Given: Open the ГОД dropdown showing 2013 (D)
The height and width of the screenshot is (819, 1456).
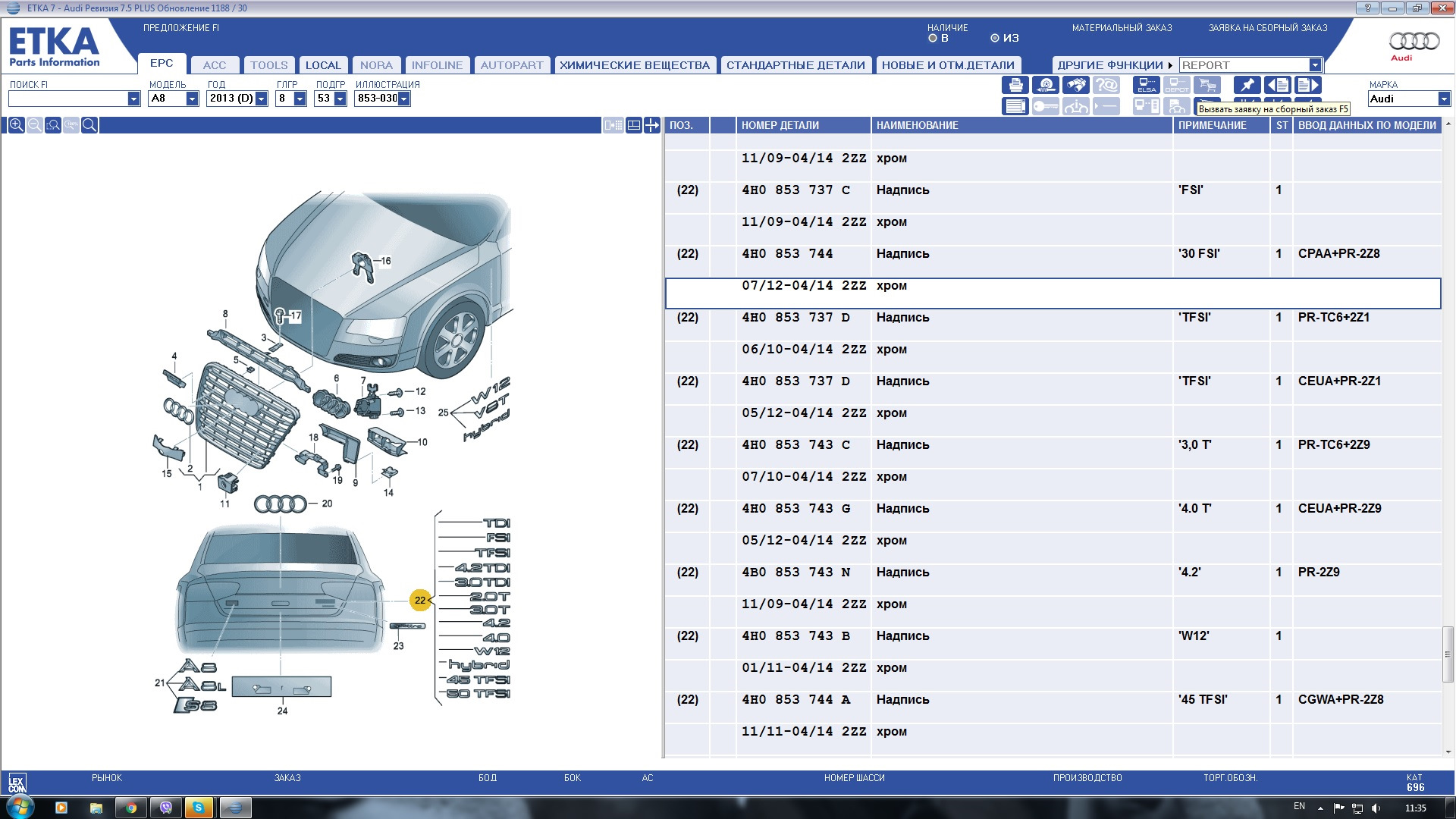Looking at the screenshot, I should (262, 99).
